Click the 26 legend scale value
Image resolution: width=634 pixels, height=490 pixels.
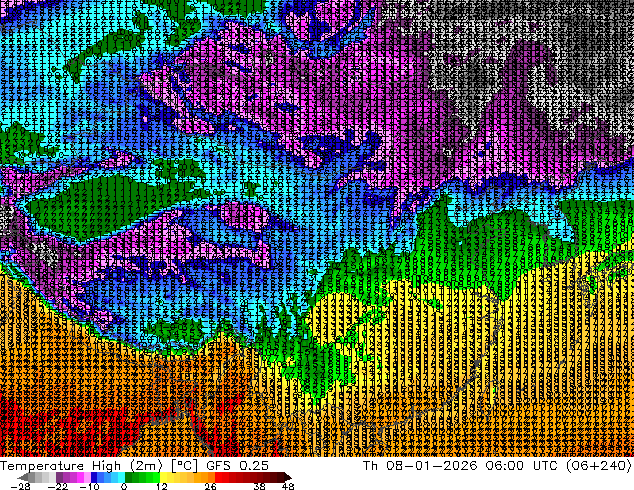[x=210, y=486]
